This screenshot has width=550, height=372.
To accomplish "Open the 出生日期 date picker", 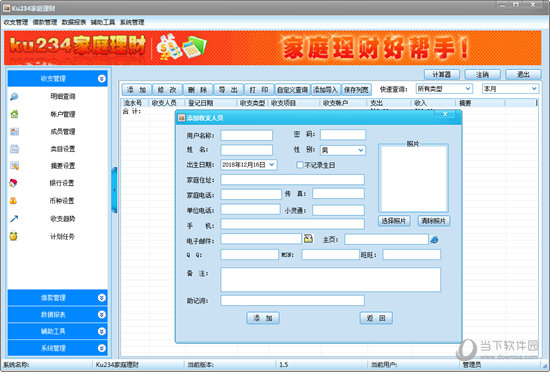I will (x=272, y=165).
